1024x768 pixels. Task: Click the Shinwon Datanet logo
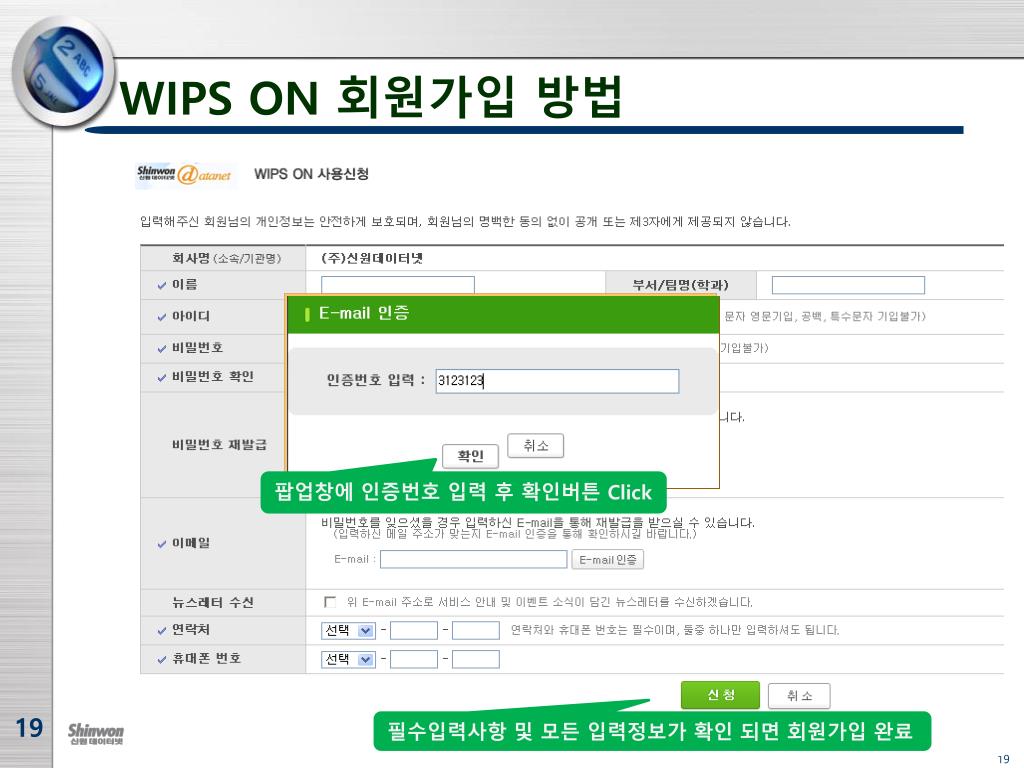(x=184, y=174)
